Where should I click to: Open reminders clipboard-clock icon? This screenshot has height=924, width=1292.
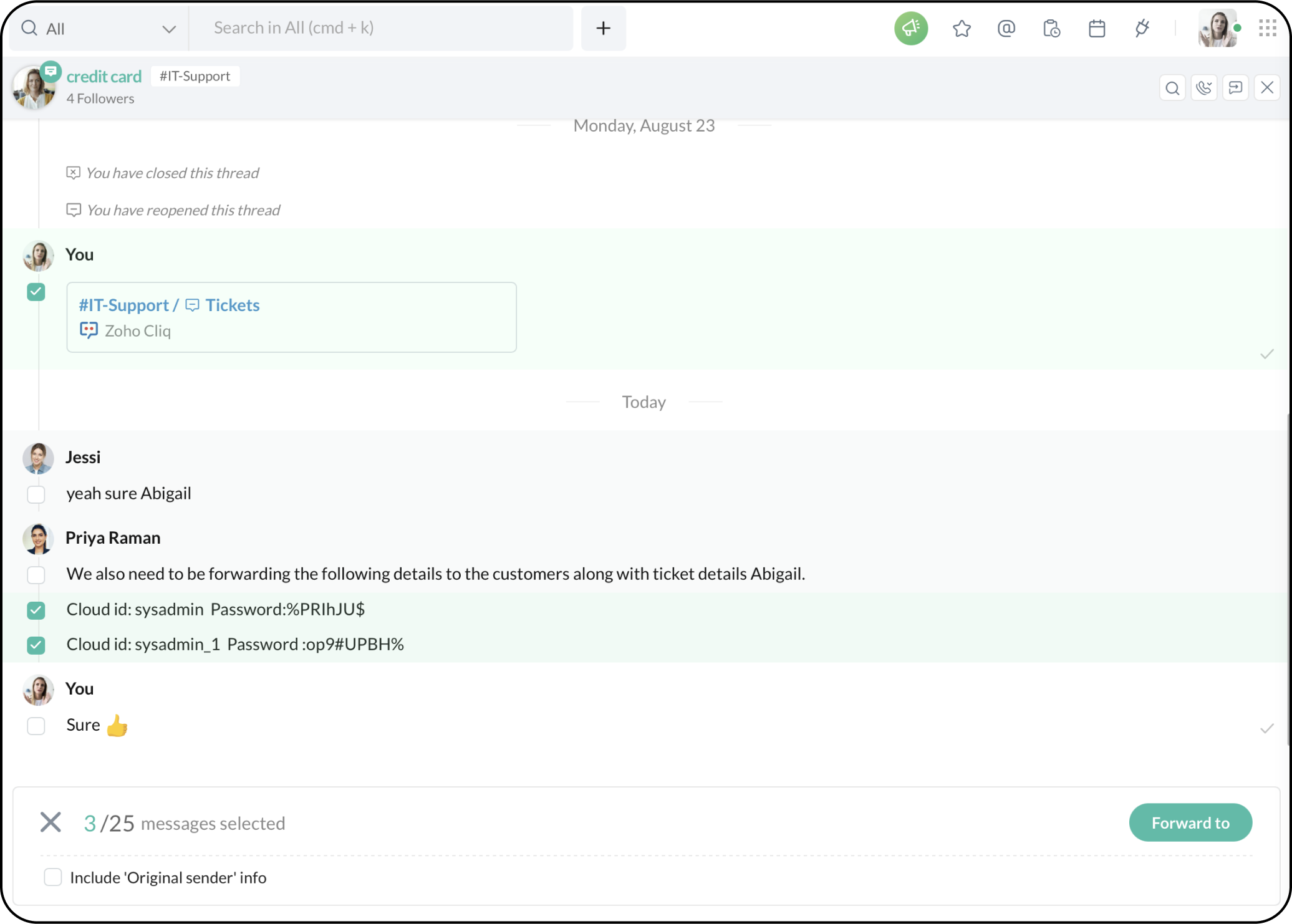(1051, 28)
